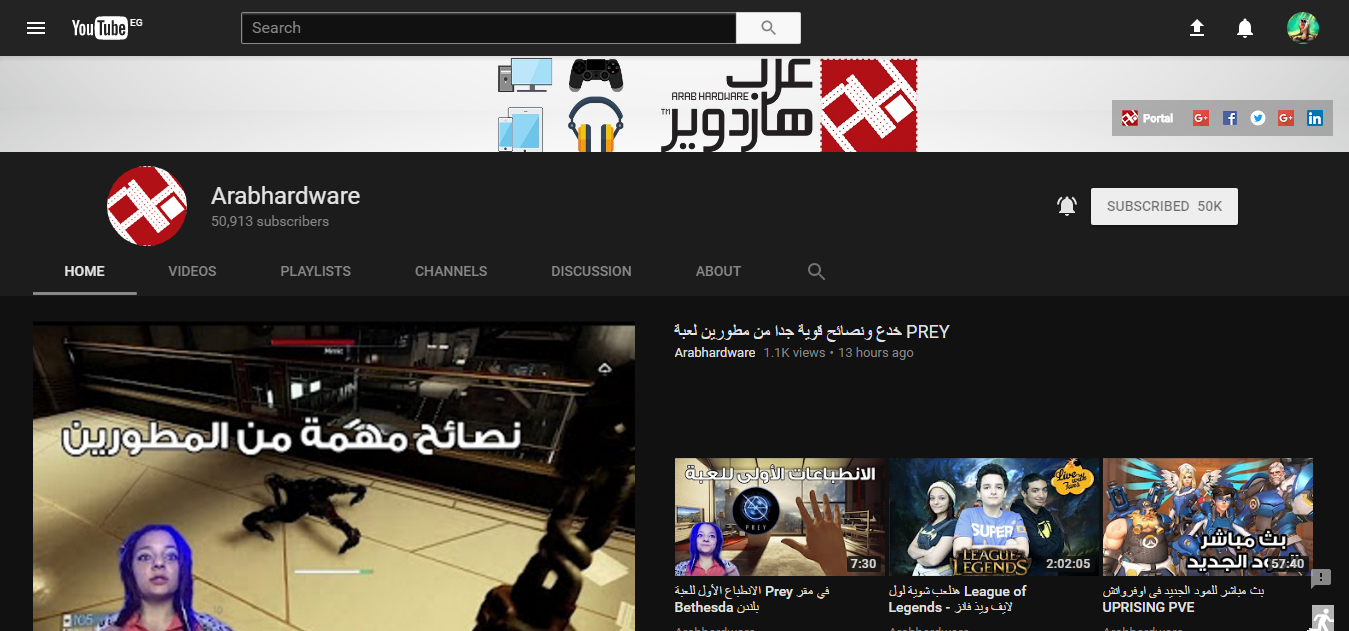Toggle the channel notification bell beside Subscribed
Image resolution: width=1349 pixels, height=631 pixels.
[1067, 206]
